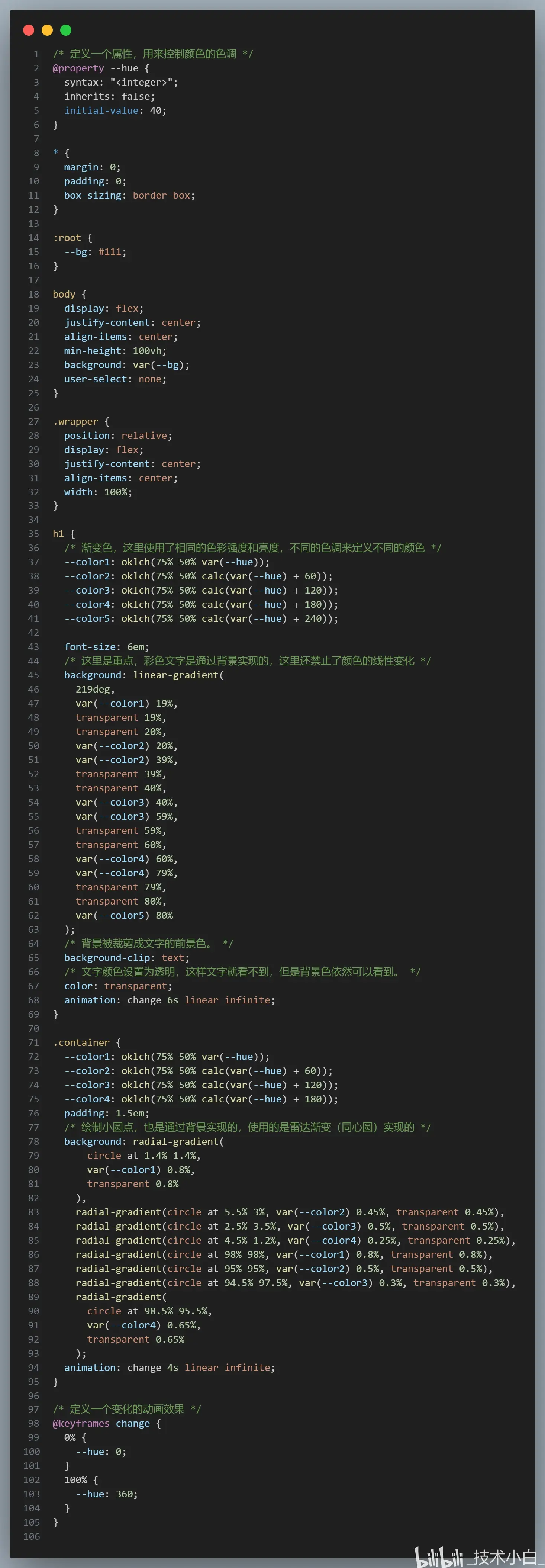Click the @keyframes keyword
Image resolution: width=545 pixels, height=1568 pixels.
(x=81, y=1423)
